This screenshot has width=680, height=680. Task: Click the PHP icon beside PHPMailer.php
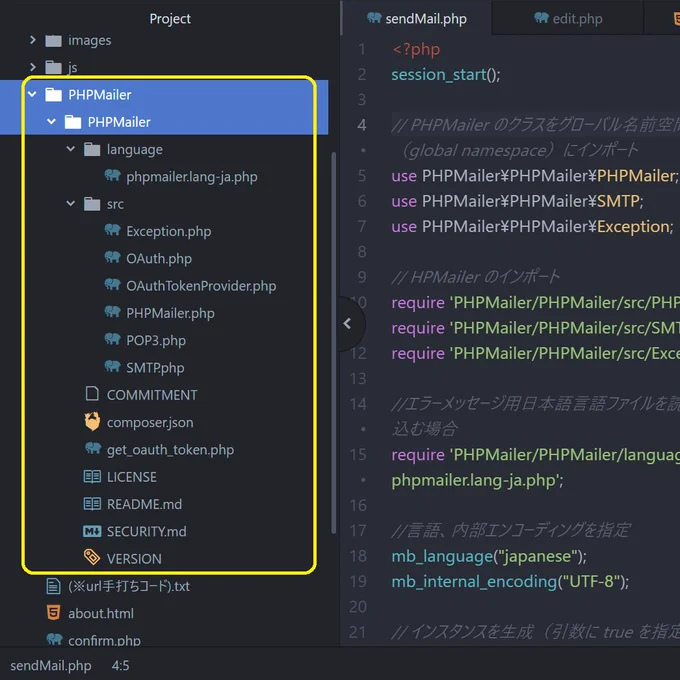coord(112,312)
